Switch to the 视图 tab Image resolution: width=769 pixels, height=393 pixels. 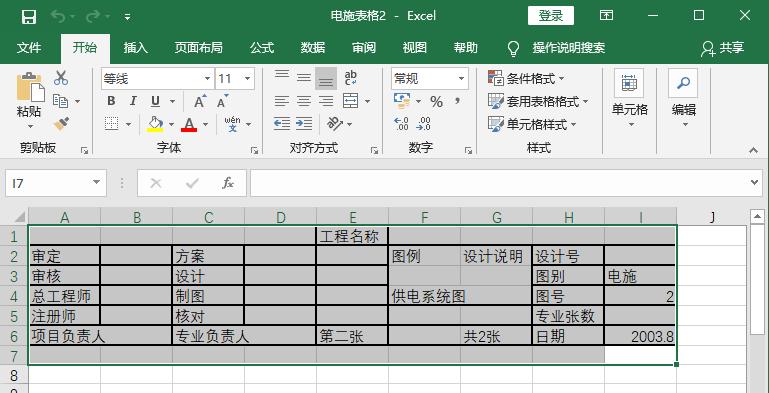(x=415, y=48)
